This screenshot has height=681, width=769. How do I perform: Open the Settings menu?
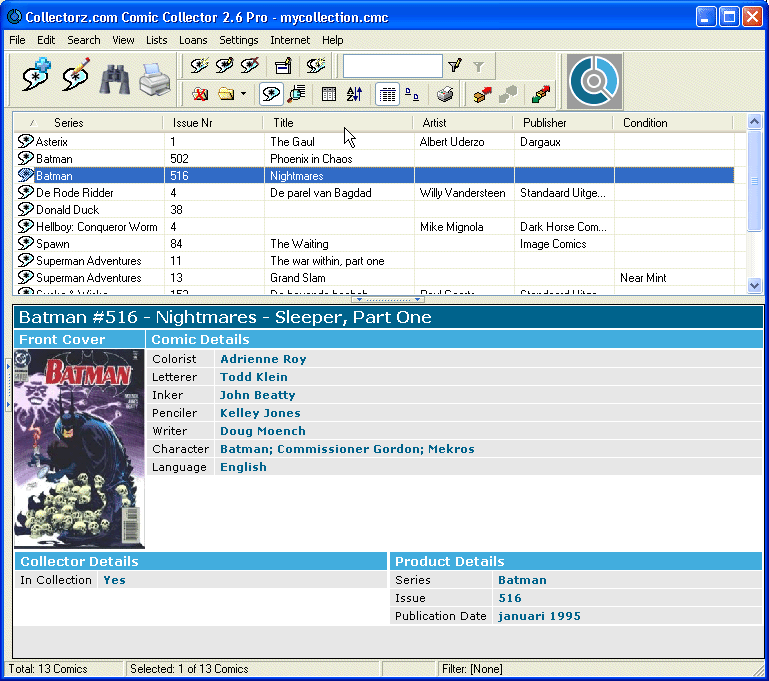(x=238, y=40)
